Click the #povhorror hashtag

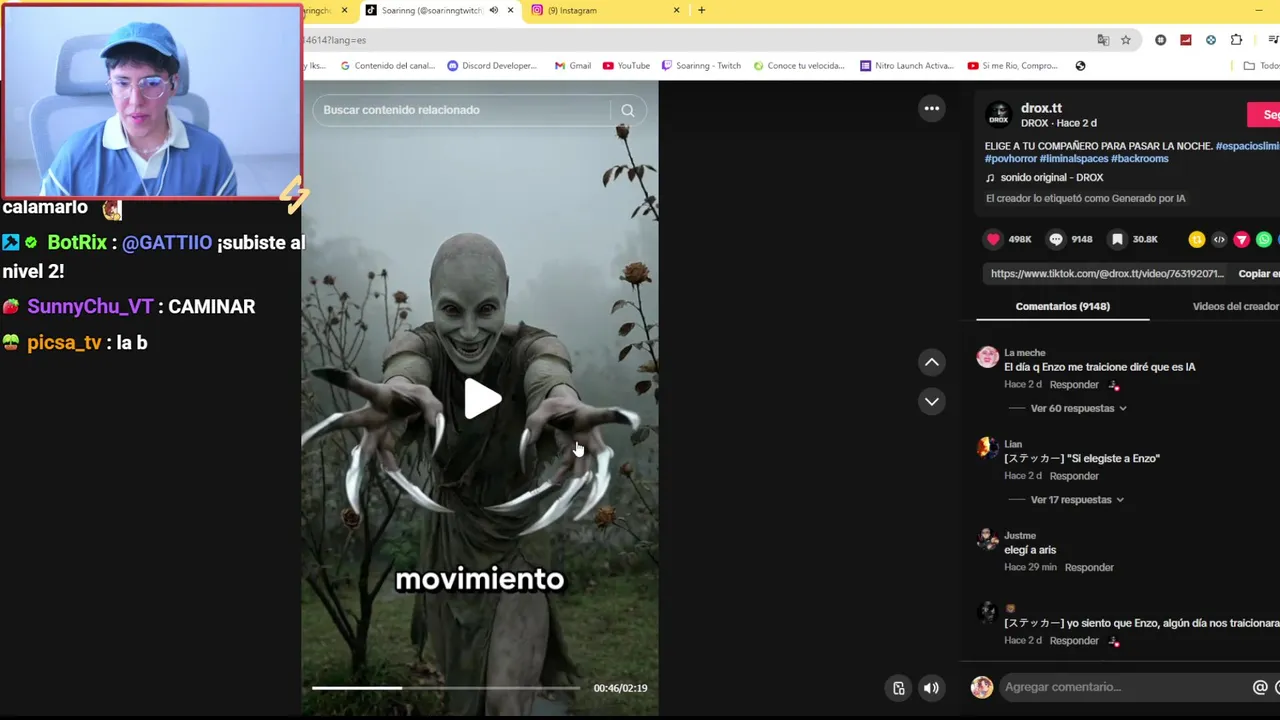[1011, 159]
